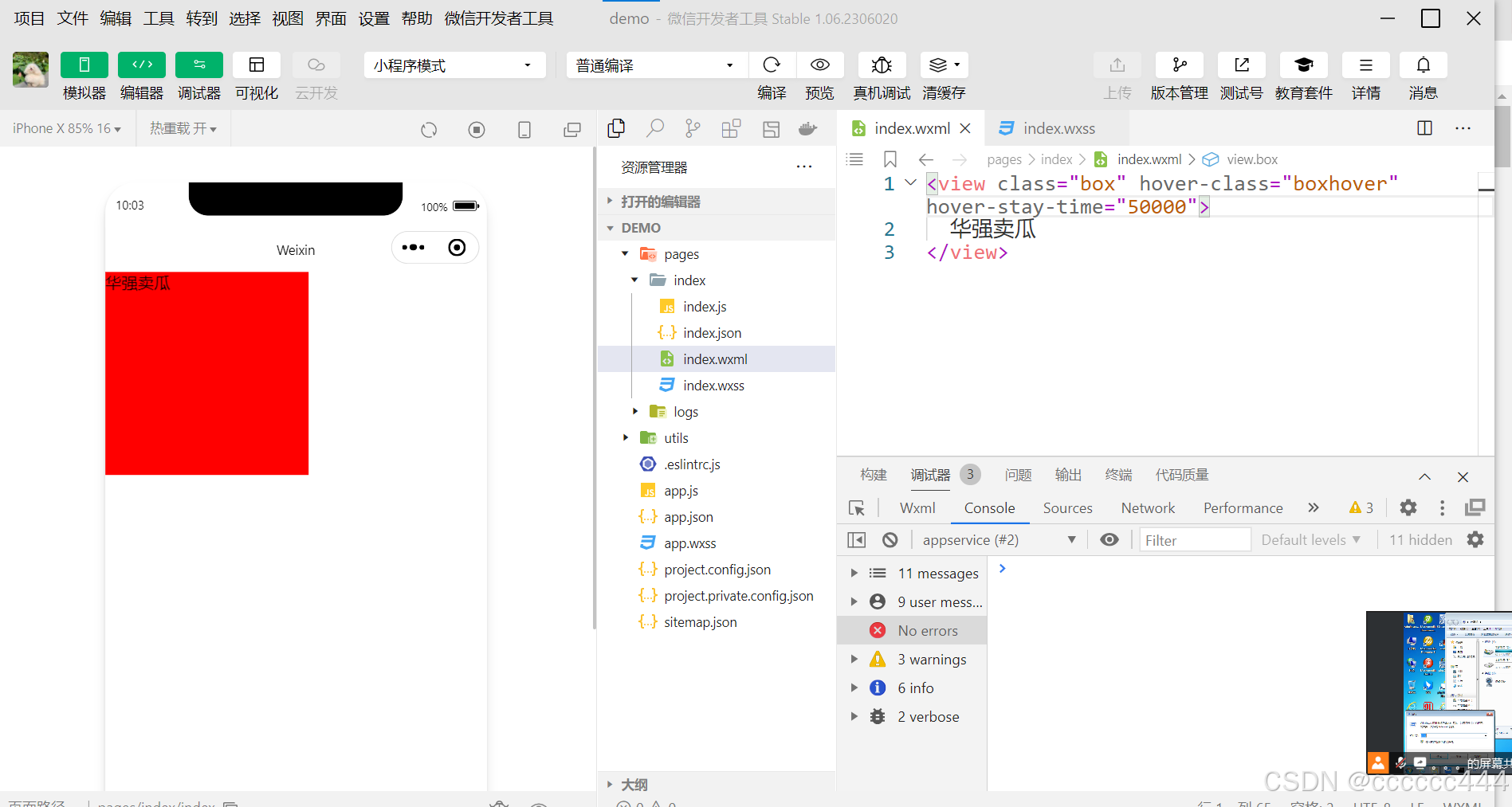1512x807 pixels.
Task: Show more devtools tabs chevron
Action: pos(1314,508)
